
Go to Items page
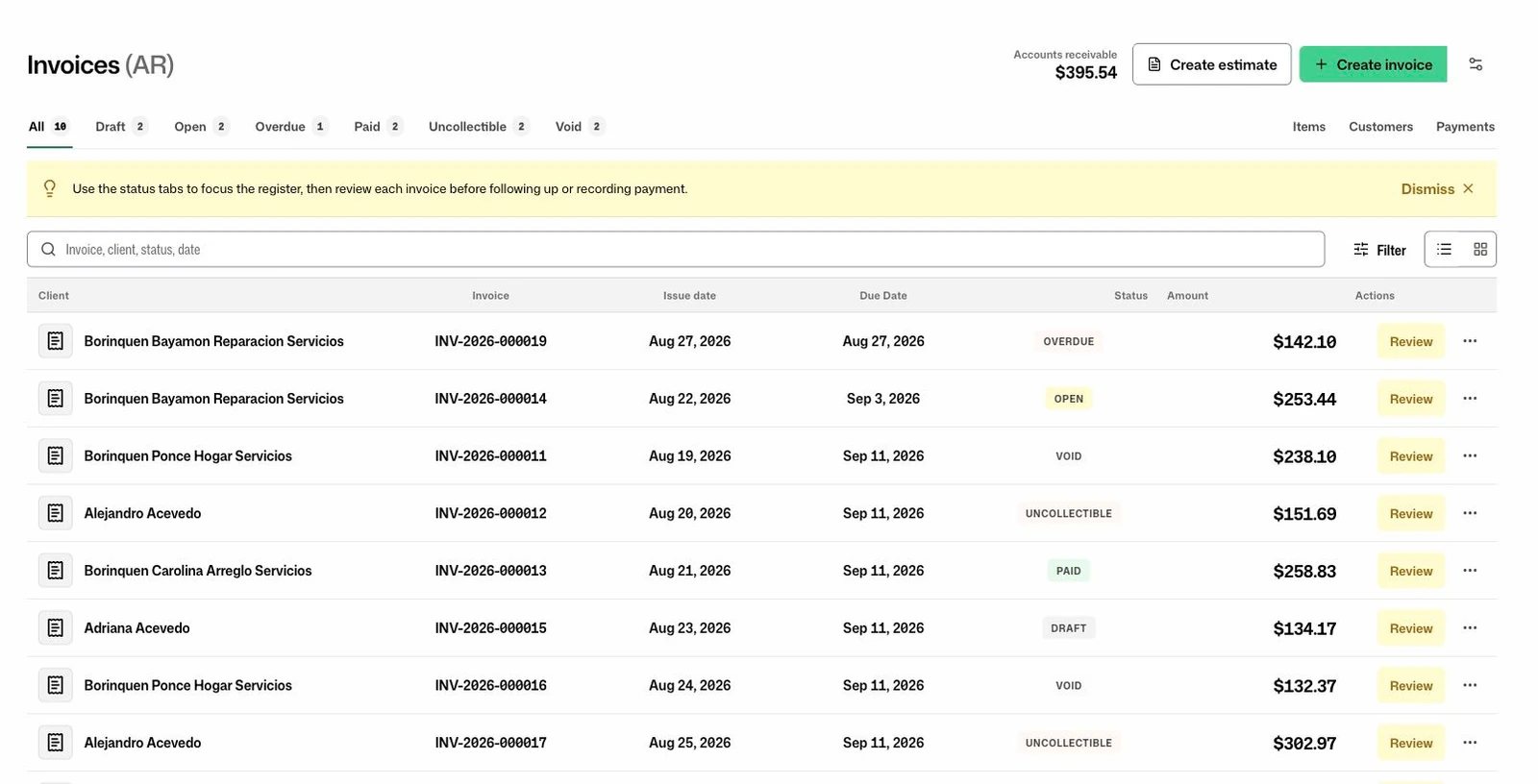(1308, 127)
